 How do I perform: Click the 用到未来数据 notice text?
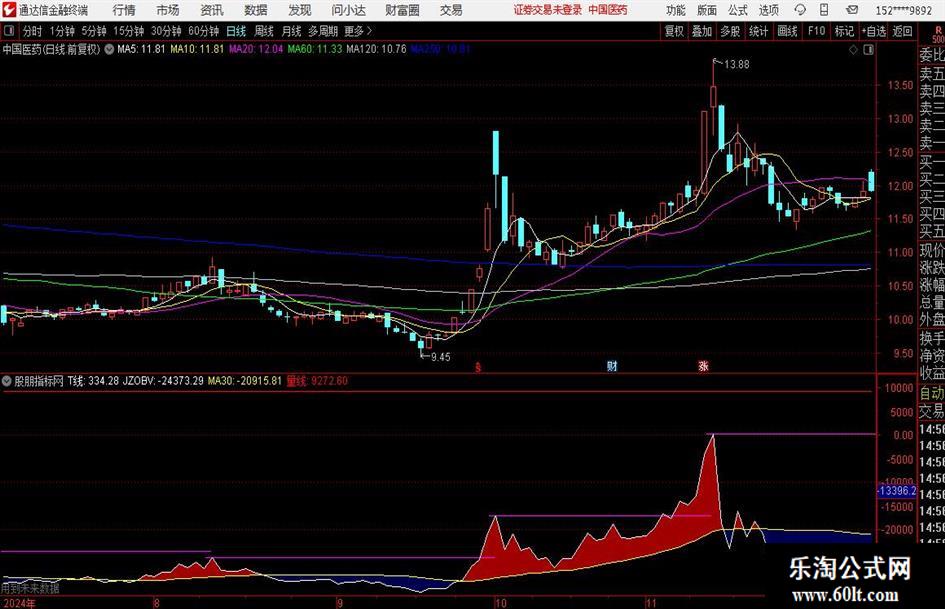[30, 588]
